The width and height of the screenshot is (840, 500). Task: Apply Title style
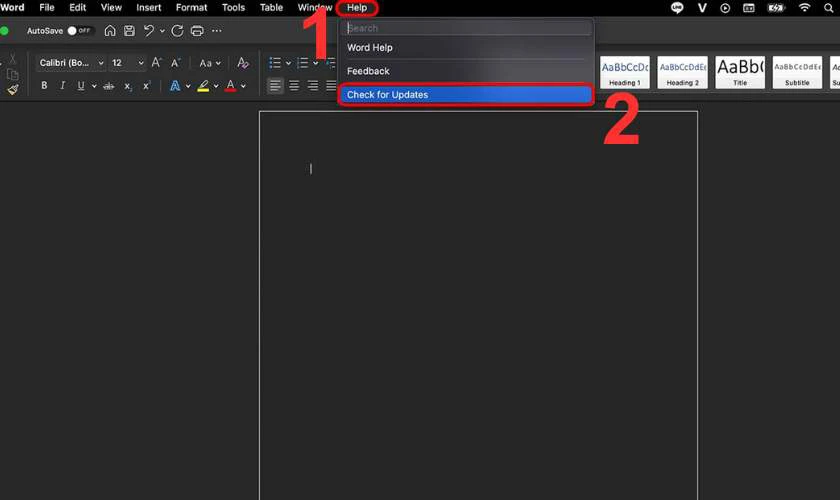pos(740,72)
